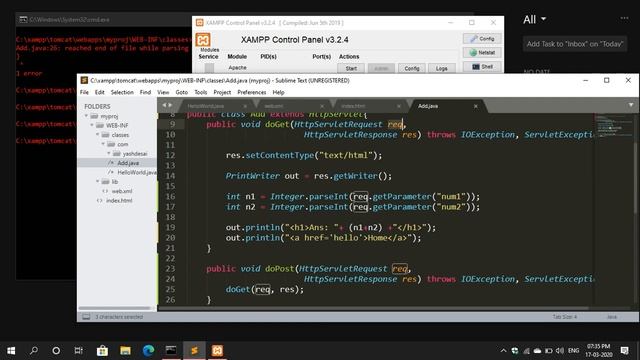Open the Windows Start menu
This screenshot has width=640, height=360.
click(x=11, y=351)
